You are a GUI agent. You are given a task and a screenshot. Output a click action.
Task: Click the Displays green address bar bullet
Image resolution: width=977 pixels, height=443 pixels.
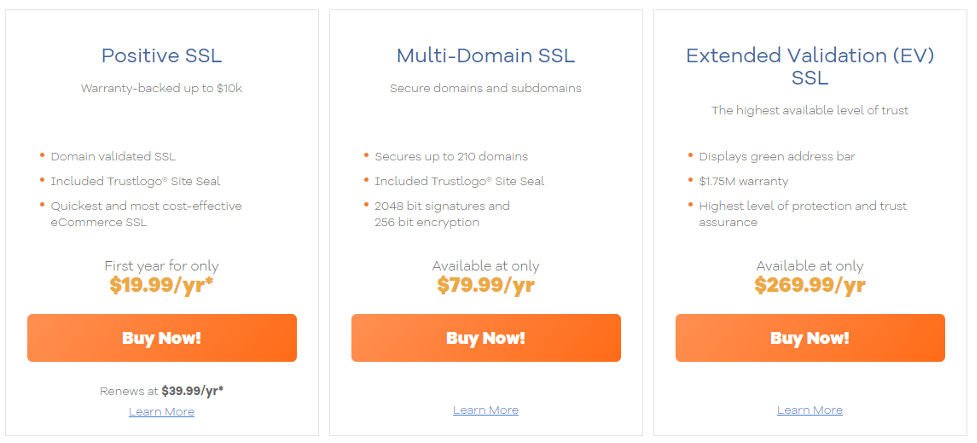(x=776, y=157)
